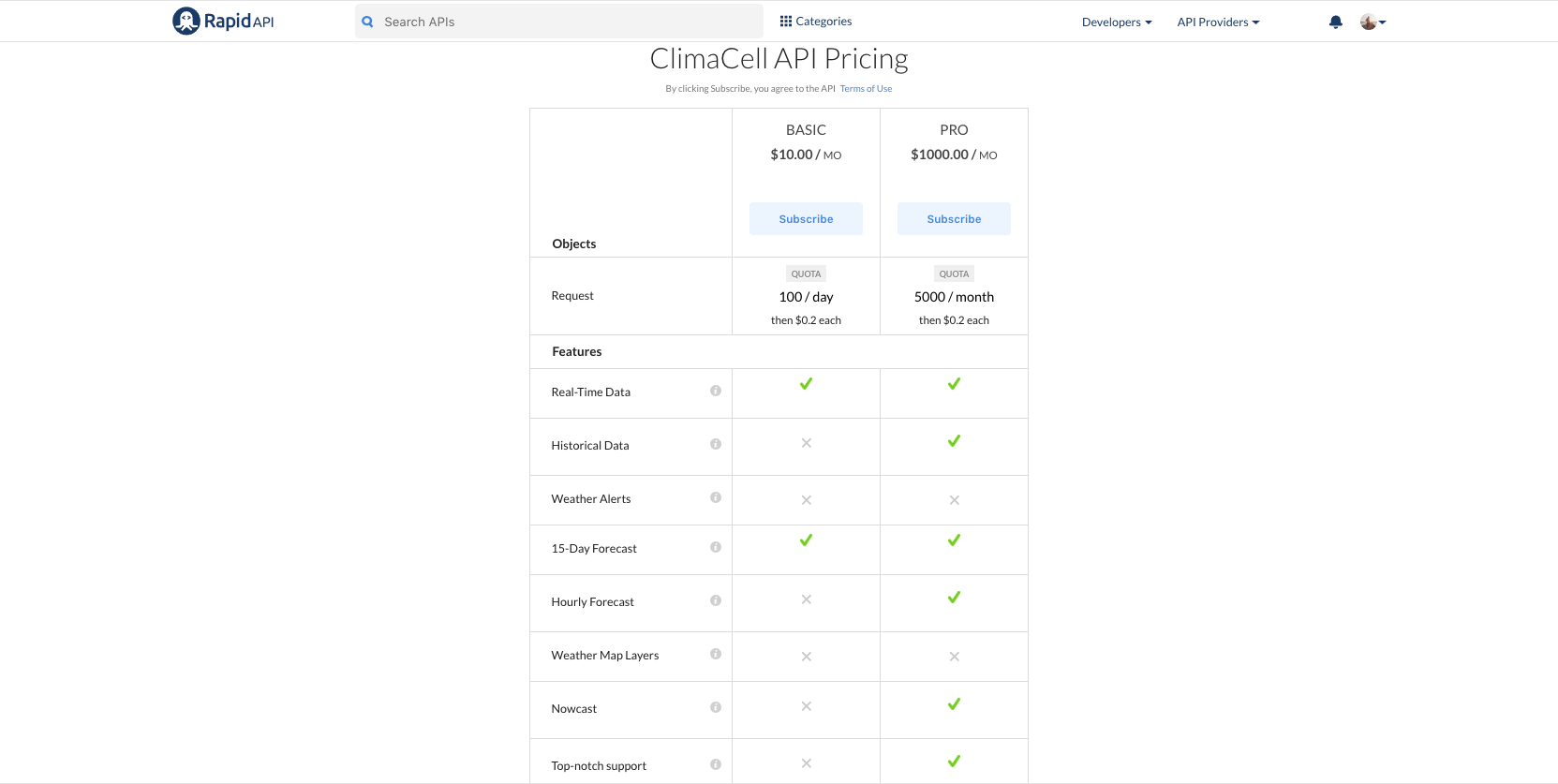Click BASIC cross for Weather Alerts
This screenshot has height=784, width=1558.
(806, 500)
